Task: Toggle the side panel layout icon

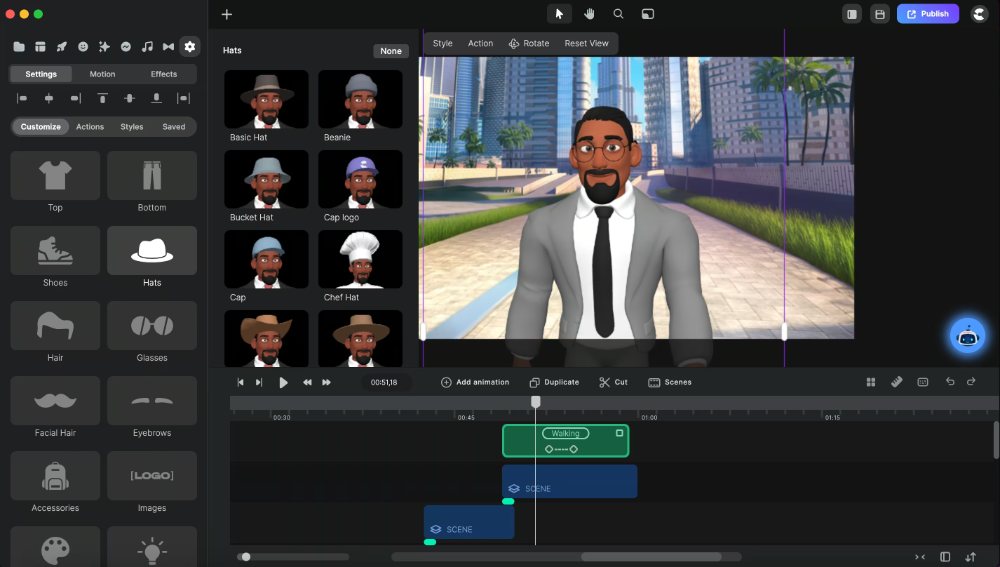Action: (x=852, y=14)
